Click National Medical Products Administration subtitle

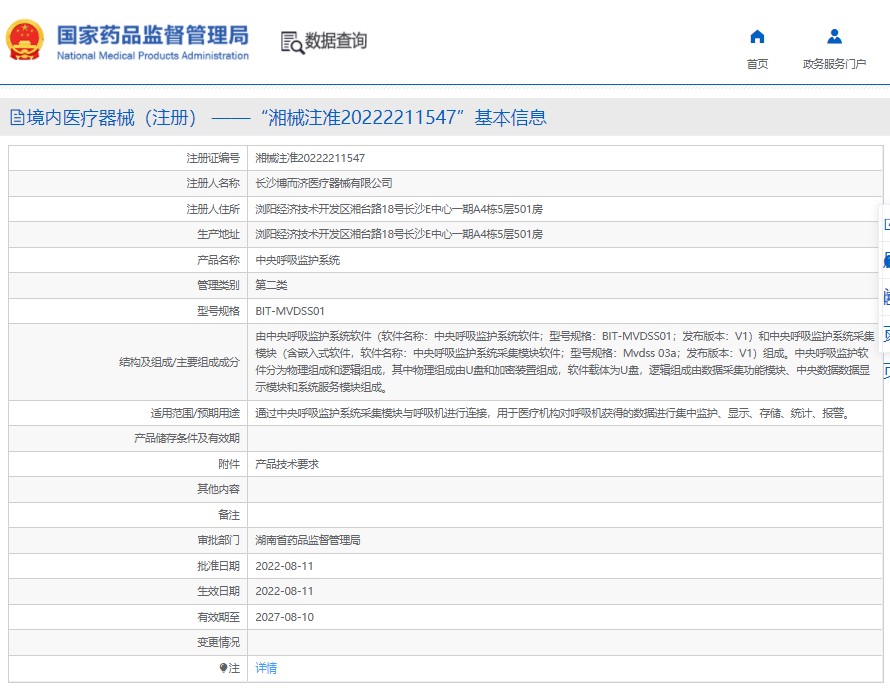tap(153, 56)
